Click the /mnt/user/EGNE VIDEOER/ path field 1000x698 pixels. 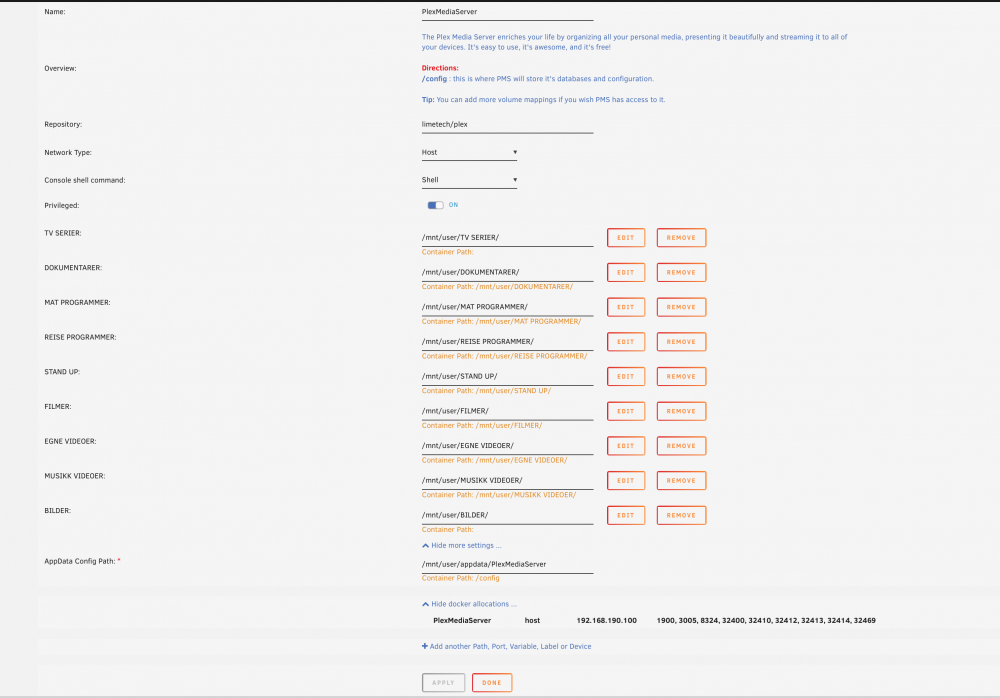click(x=507, y=446)
